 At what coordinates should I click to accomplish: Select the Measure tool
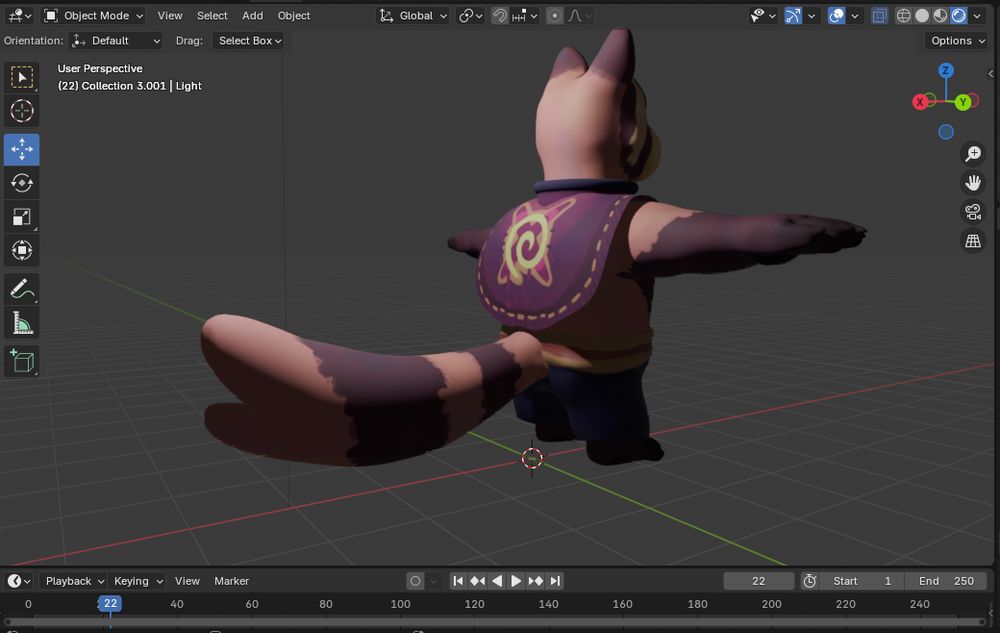coord(22,323)
